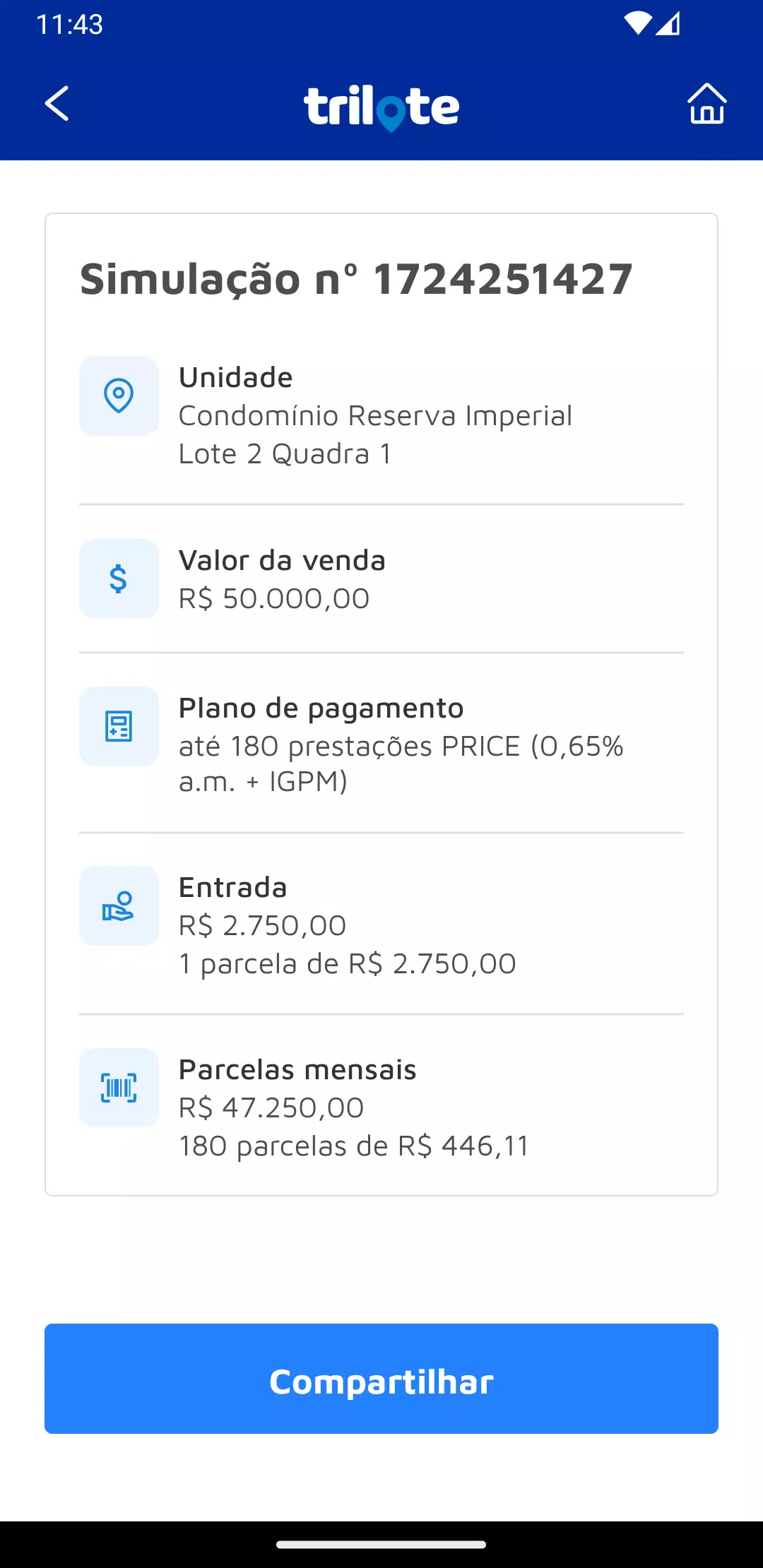
Task: Tap the Parcelas mensais label
Action: (297, 1070)
